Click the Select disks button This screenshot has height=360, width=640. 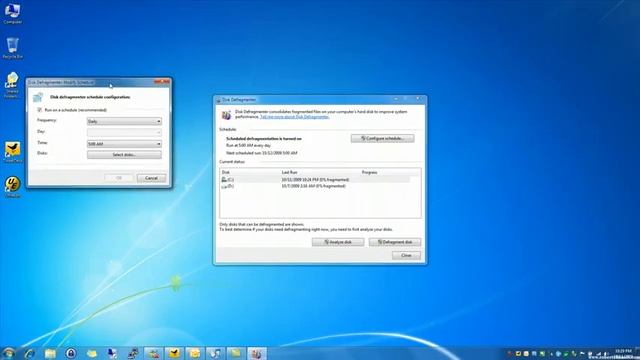pyautogui.click(x=124, y=155)
